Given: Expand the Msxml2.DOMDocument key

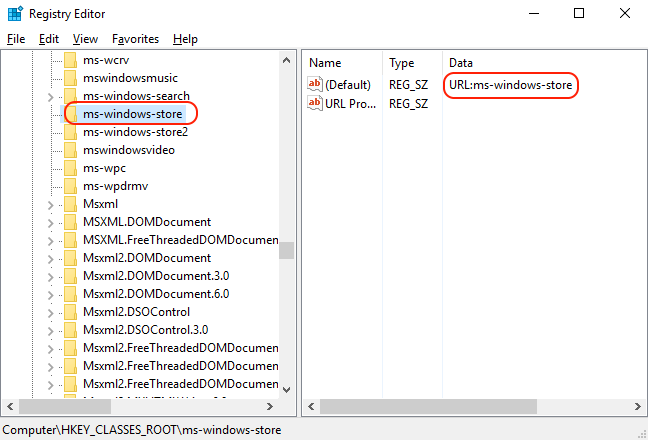Looking at the screenshot, I should coord(50,259).
